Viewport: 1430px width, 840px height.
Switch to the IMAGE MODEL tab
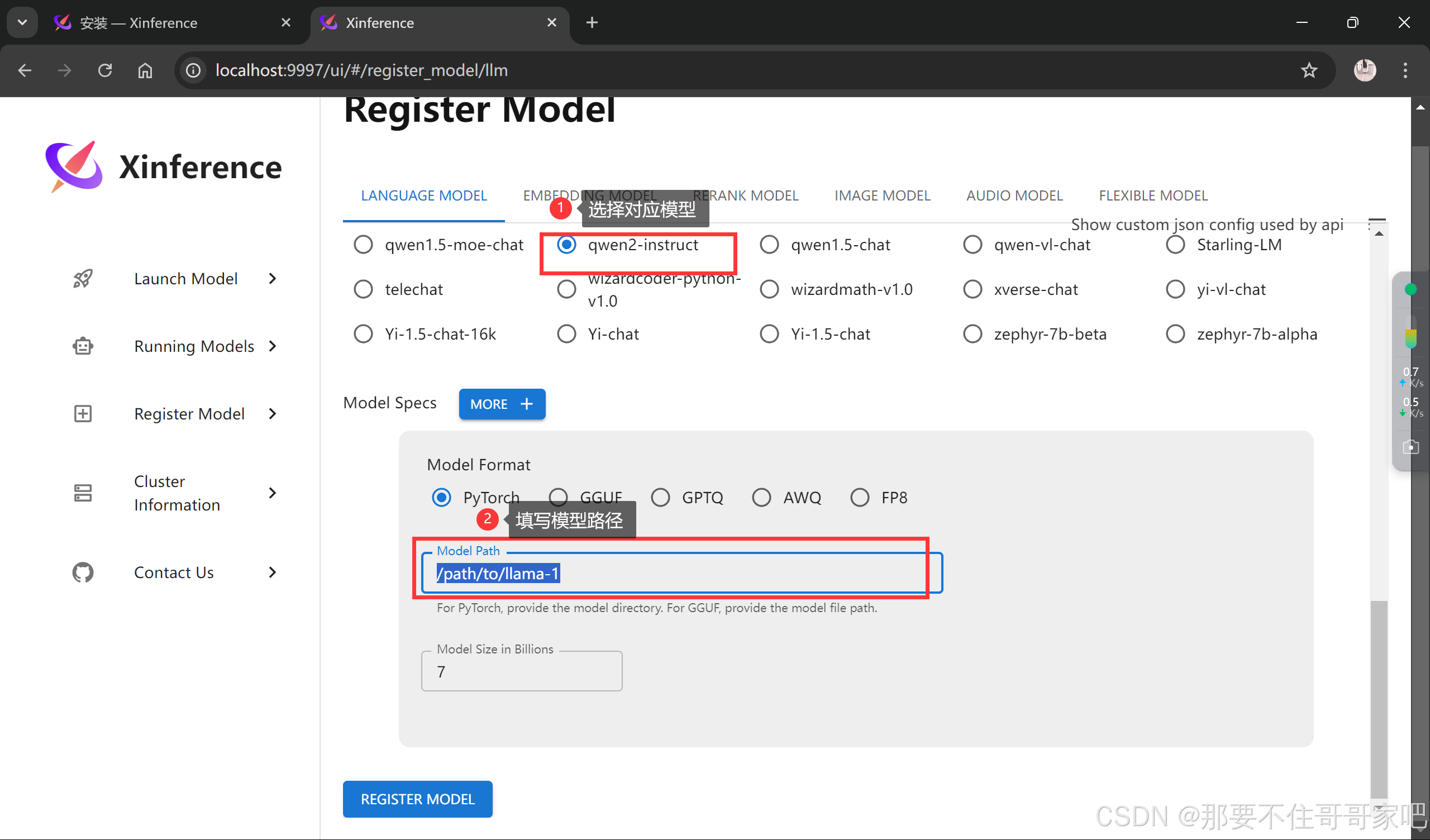[882, 196]
